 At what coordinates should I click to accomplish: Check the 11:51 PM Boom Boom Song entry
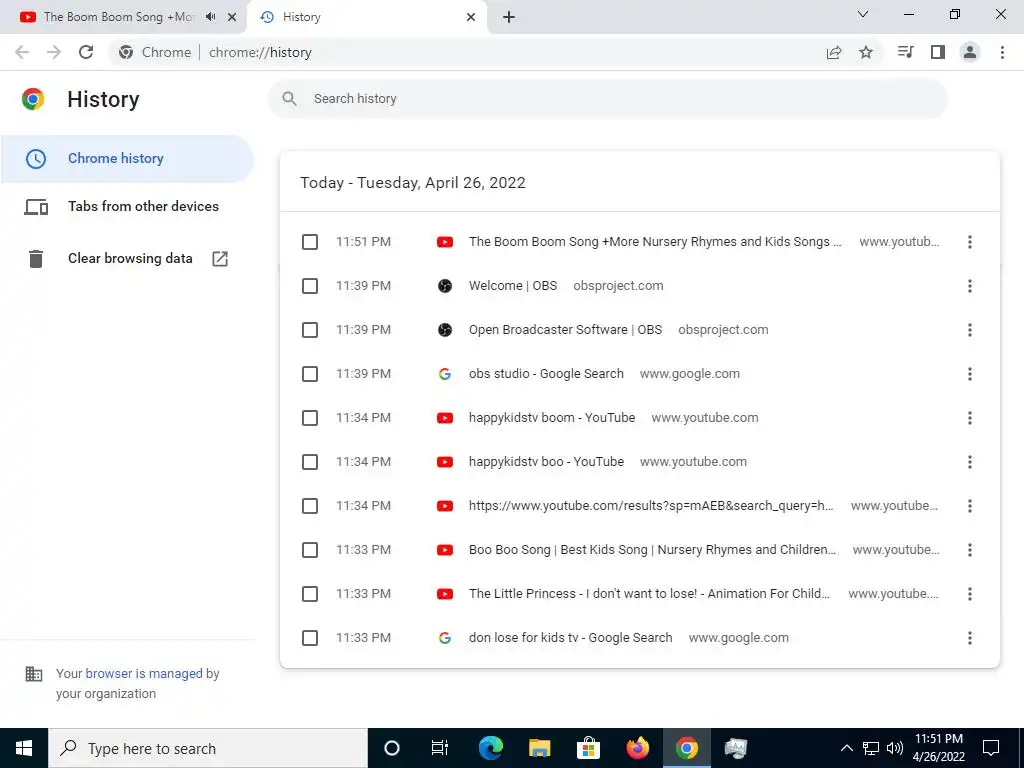tap(310, 242)
